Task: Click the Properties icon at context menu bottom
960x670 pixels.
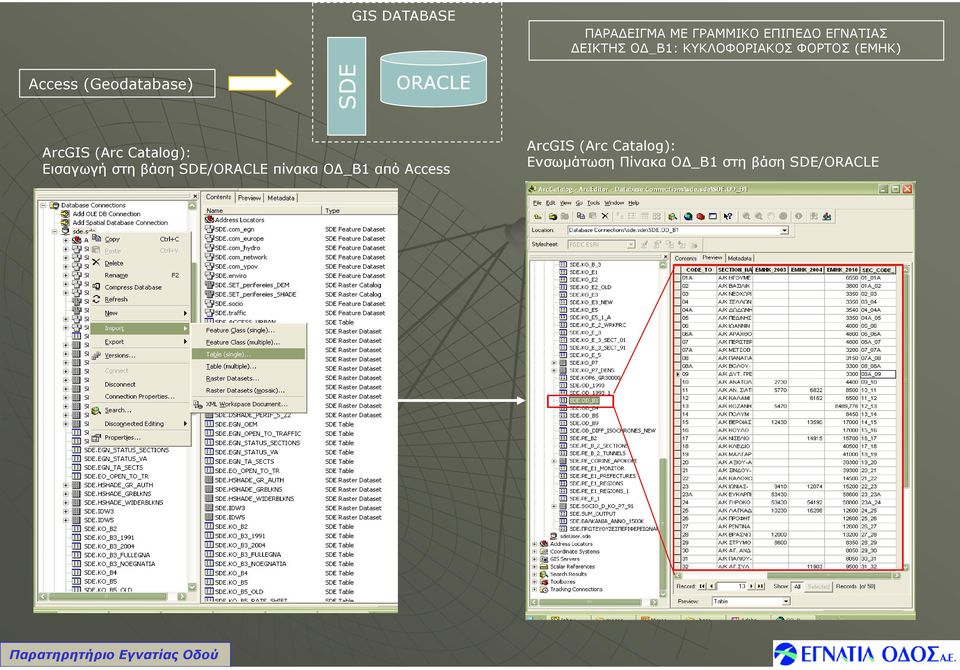Action: point(96,437)
